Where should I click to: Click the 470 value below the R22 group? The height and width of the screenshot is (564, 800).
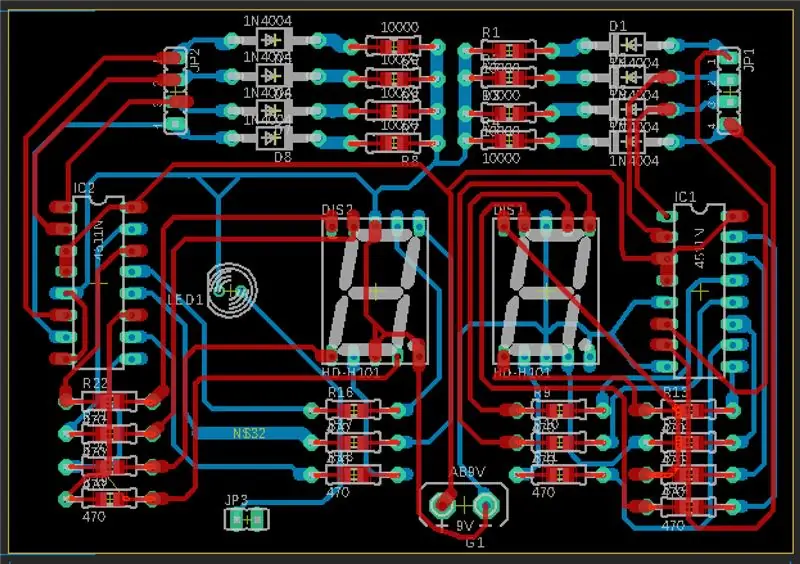tap(94, 517)
